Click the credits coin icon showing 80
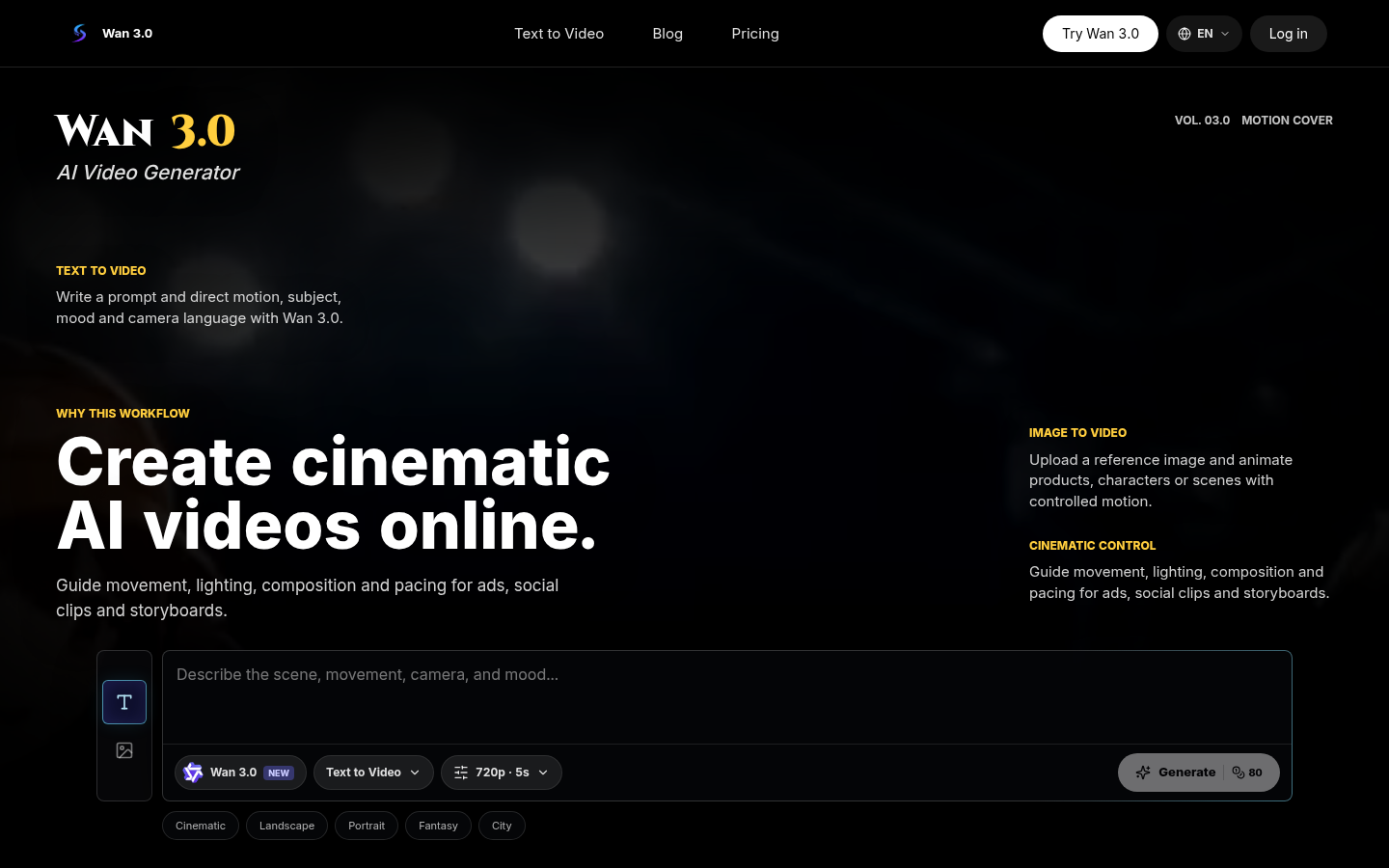The image size is (1389, 868). click(x=1239, y=773)
